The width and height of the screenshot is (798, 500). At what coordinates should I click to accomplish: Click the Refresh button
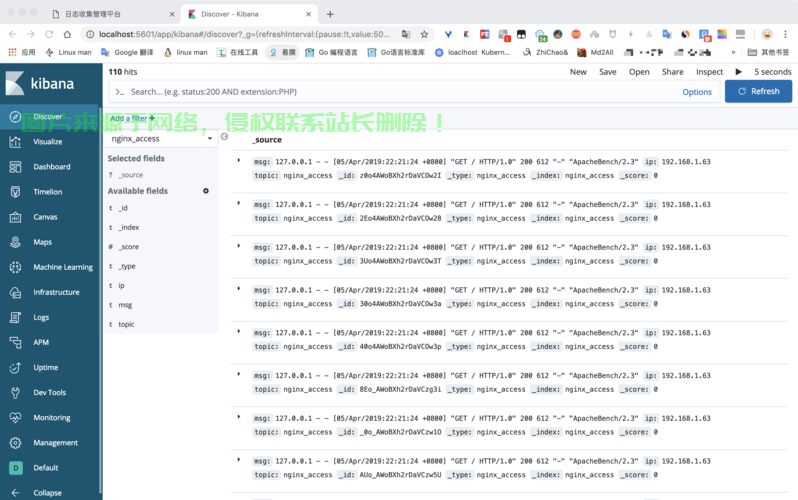[758, 91]
